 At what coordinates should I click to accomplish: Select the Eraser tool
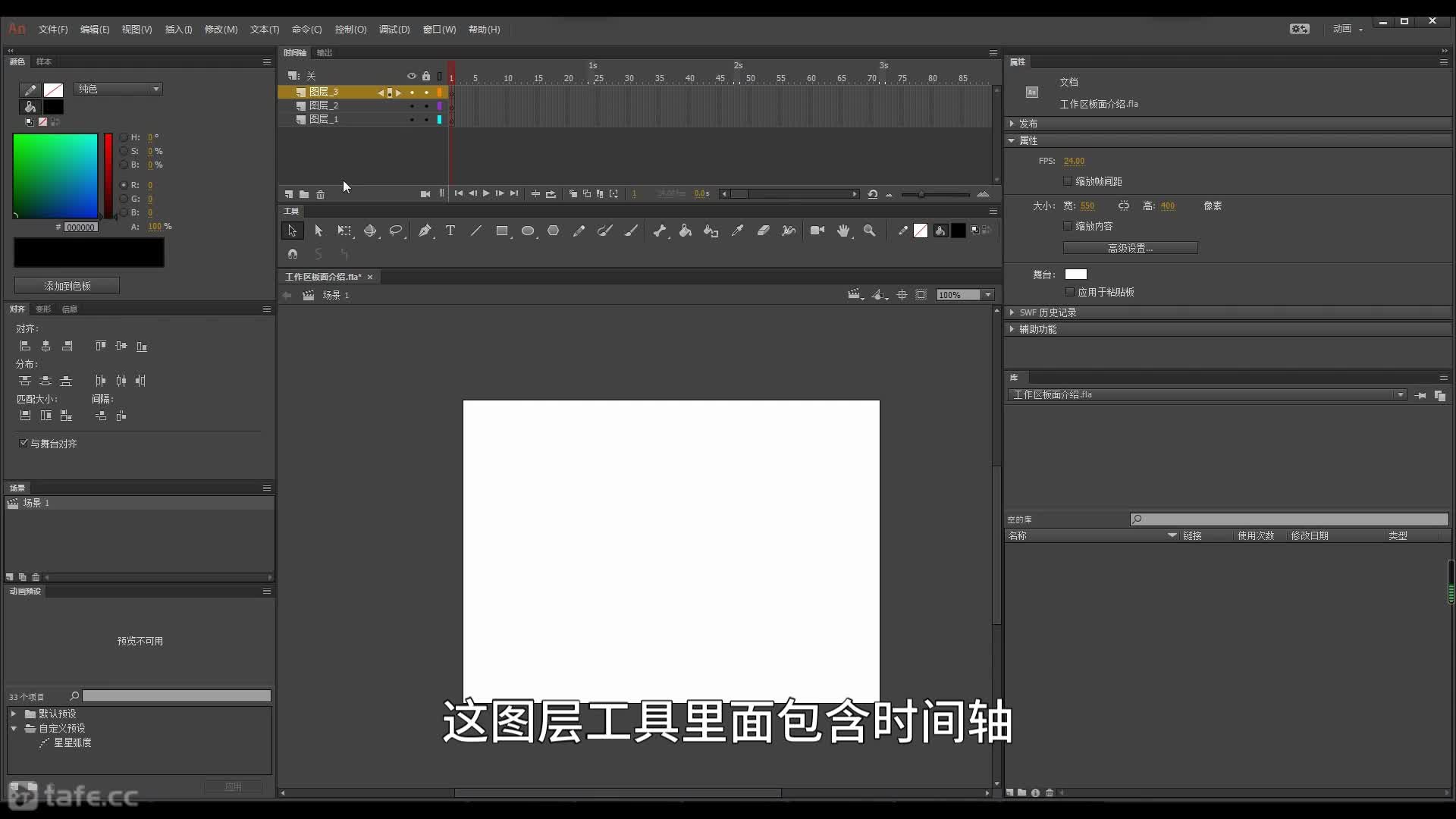click(x=763, y=231)
